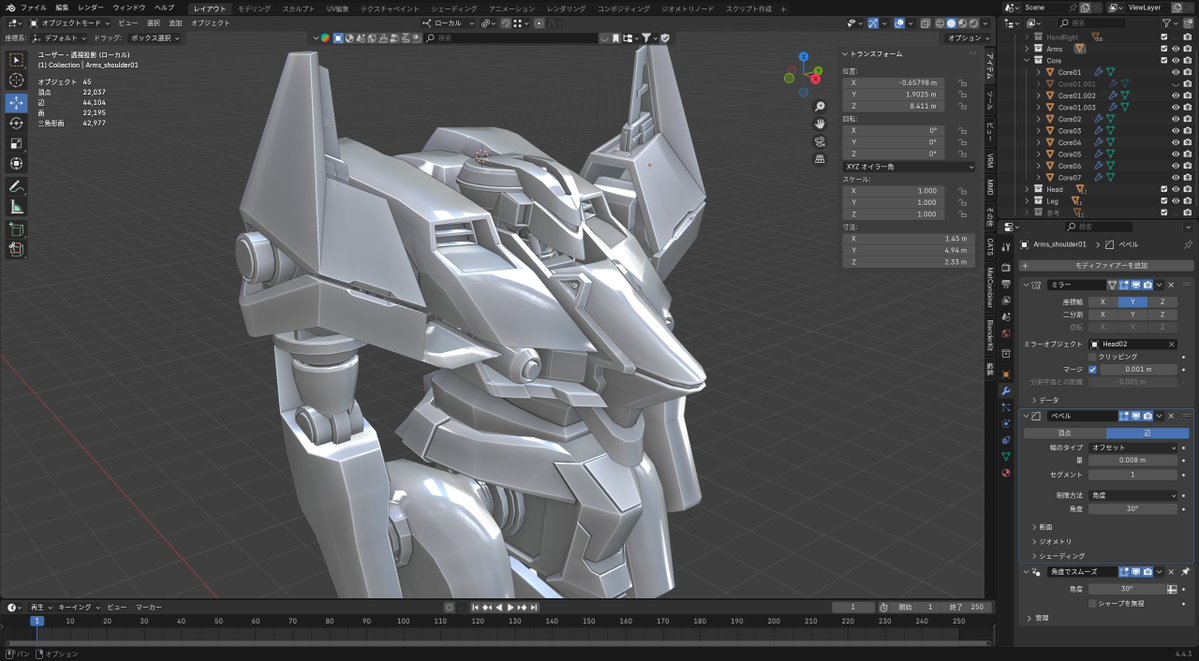Click the モディファイアーを追加 button
This screenshot has height=661, width=1199.
tap(1106, 265)
